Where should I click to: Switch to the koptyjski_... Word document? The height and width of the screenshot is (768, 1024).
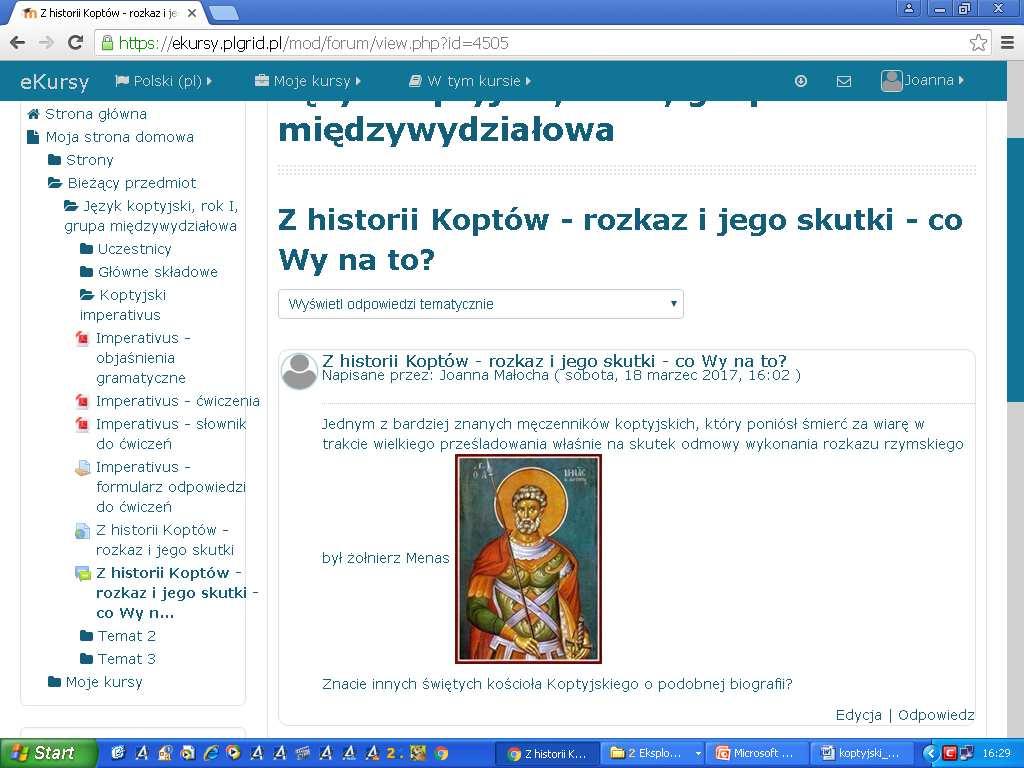coord(863,753)
